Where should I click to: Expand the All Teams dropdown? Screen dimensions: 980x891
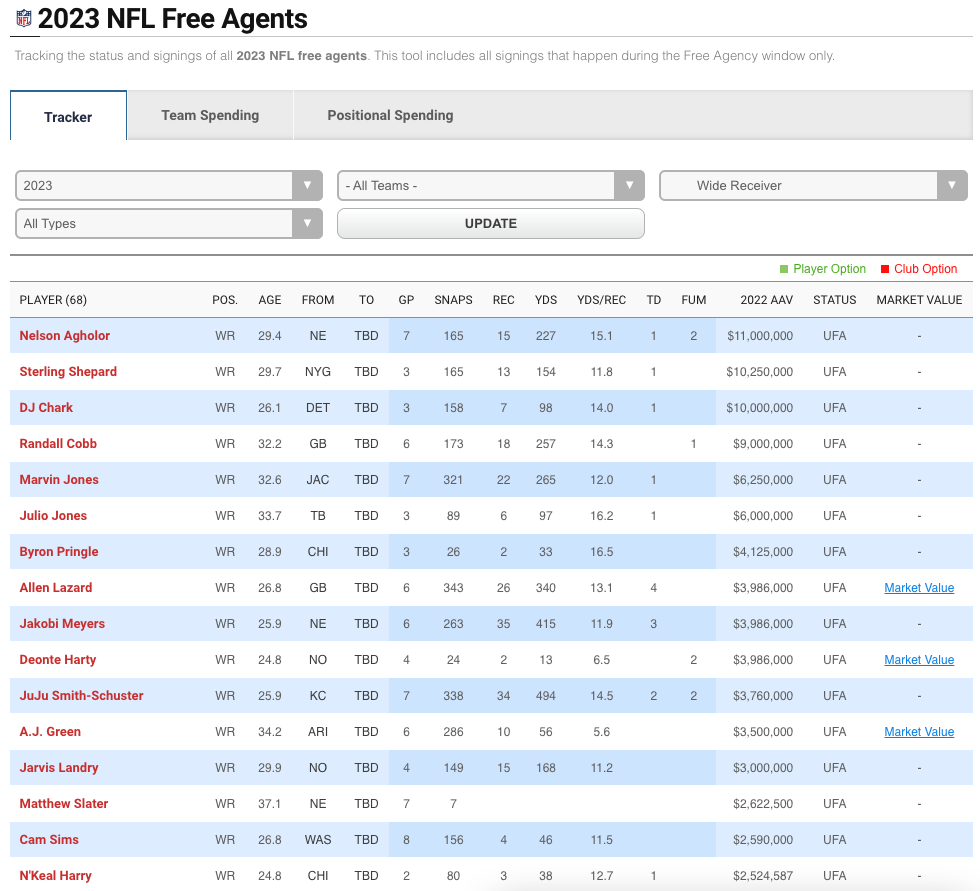click(x=490, y=186)
